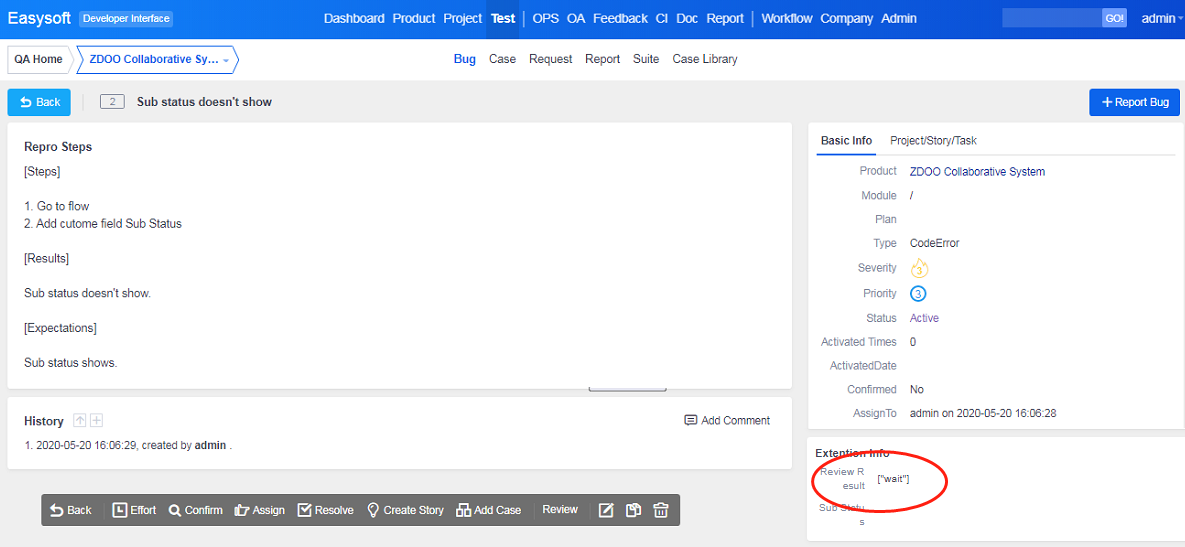The width and height of the screenshot is (1185, 547).
Task: Open the admin user dropdown
Action: (1161, 19)
